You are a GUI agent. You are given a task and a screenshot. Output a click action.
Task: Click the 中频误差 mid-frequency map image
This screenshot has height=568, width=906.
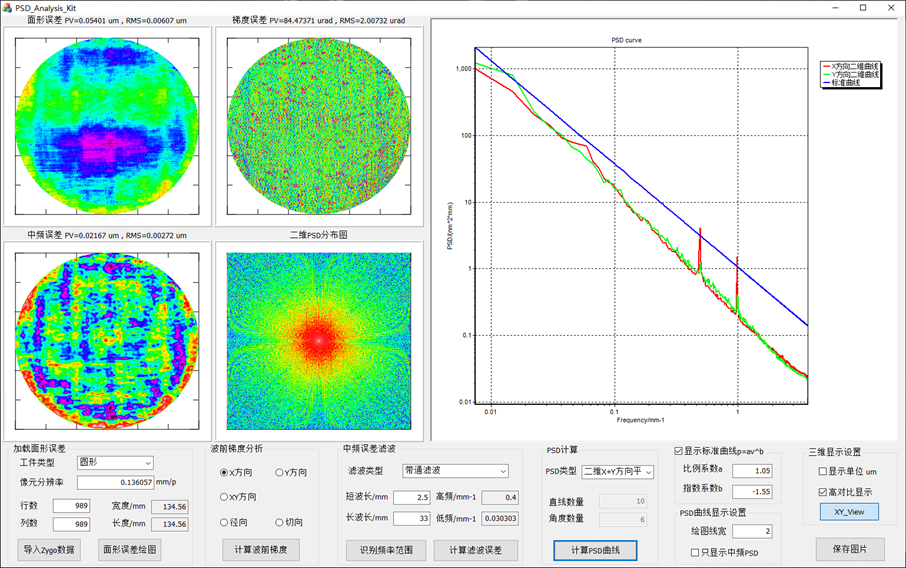(107, 340)
